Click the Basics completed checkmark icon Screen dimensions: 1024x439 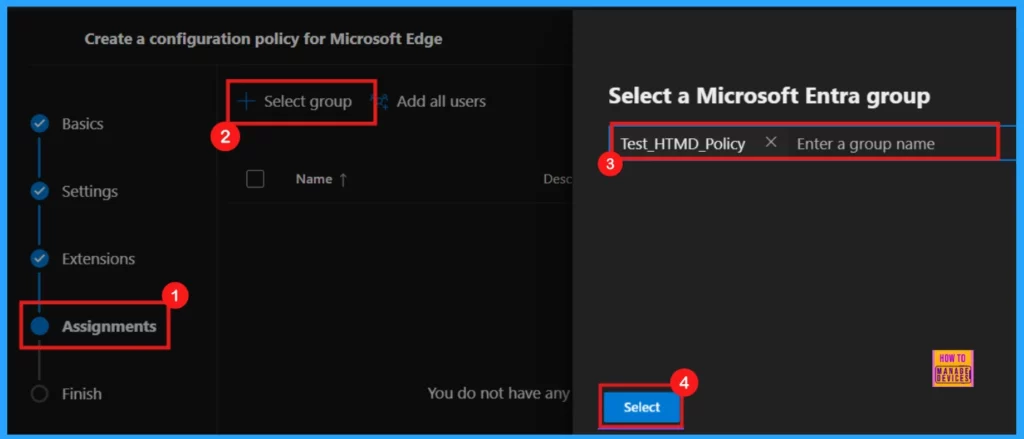pyautogui.click(x=40, y=123)
